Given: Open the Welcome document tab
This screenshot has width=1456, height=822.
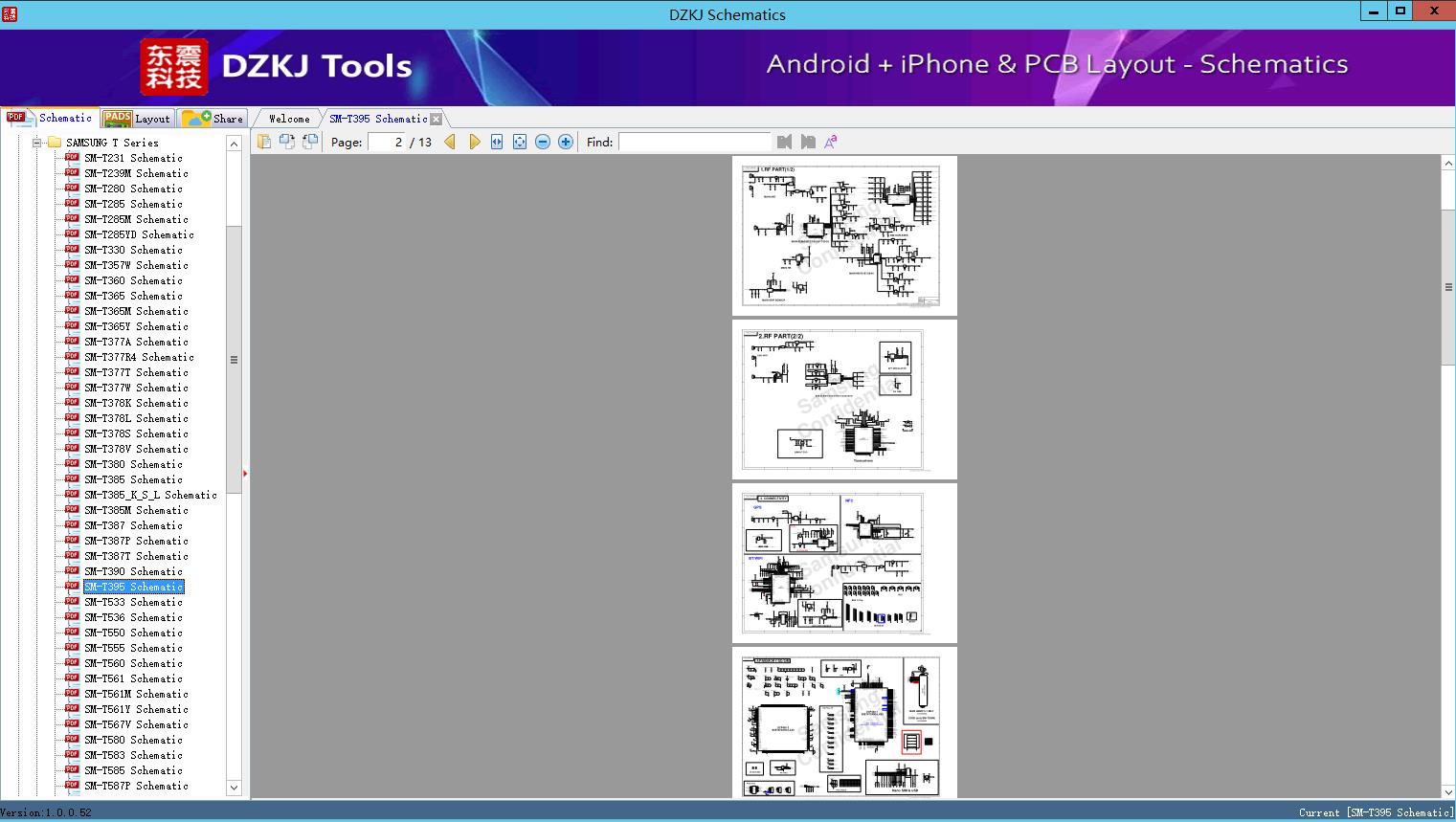Looking at the screenshot, I should click(289, 119).
